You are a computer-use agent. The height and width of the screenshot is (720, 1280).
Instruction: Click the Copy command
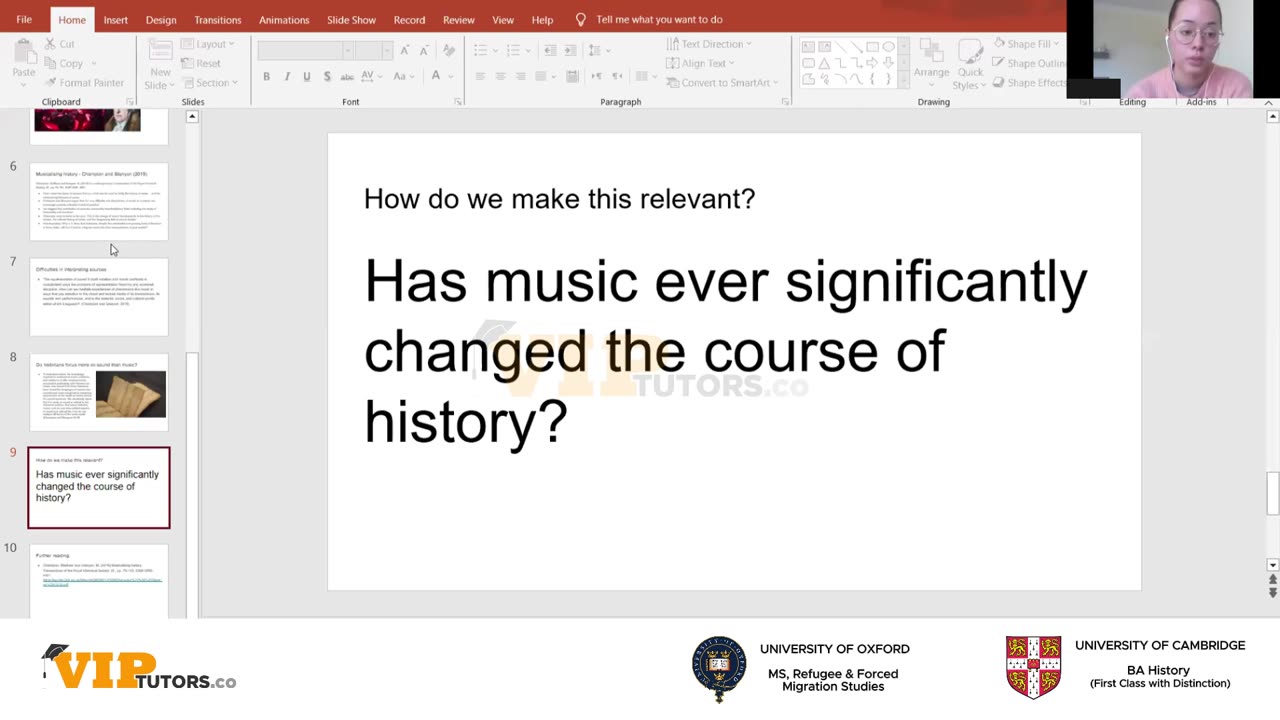63,63
